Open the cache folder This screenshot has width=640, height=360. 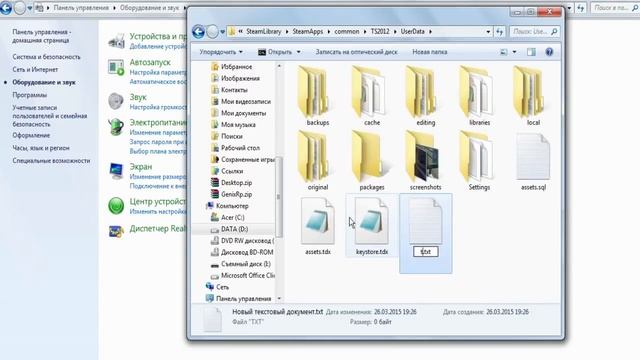coord(372,96)
